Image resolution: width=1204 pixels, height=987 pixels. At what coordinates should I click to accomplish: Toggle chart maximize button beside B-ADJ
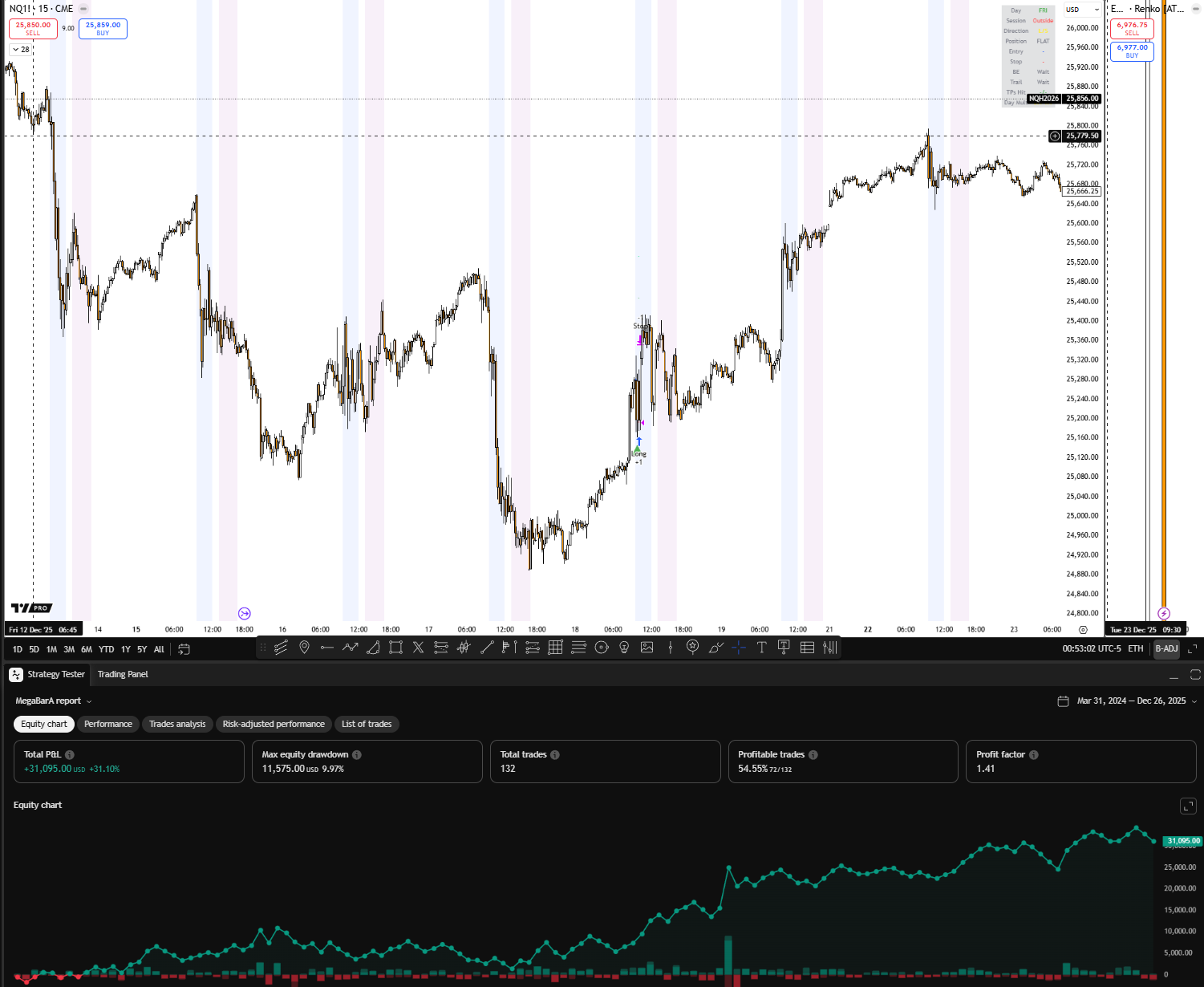1192,648
